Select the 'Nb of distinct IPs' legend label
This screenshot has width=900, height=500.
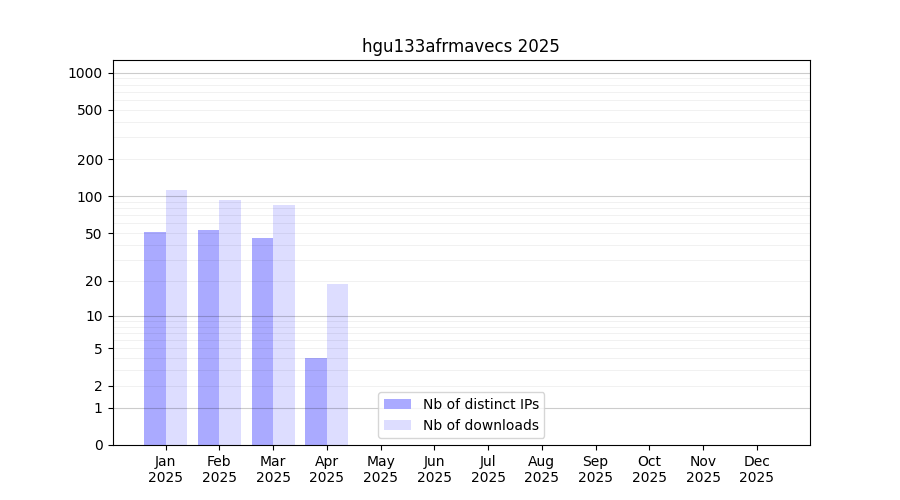coord(480,404)
